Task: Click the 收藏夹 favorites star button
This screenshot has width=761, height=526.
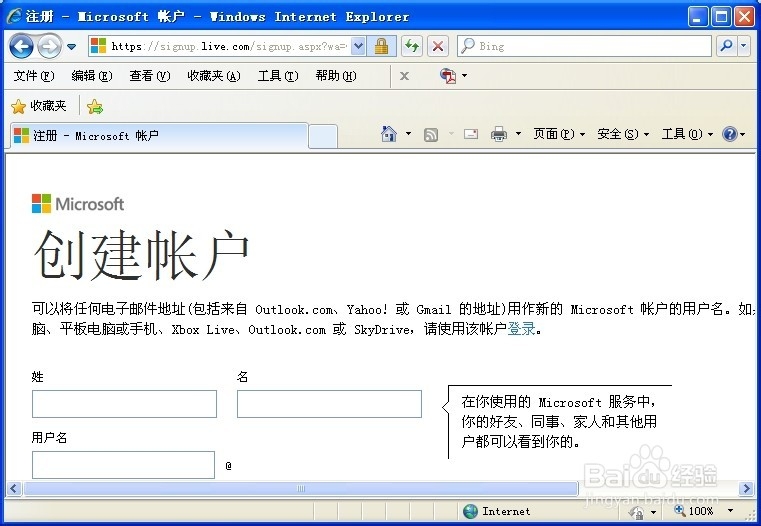Action: pyautogui.click(x=38, y=106)
